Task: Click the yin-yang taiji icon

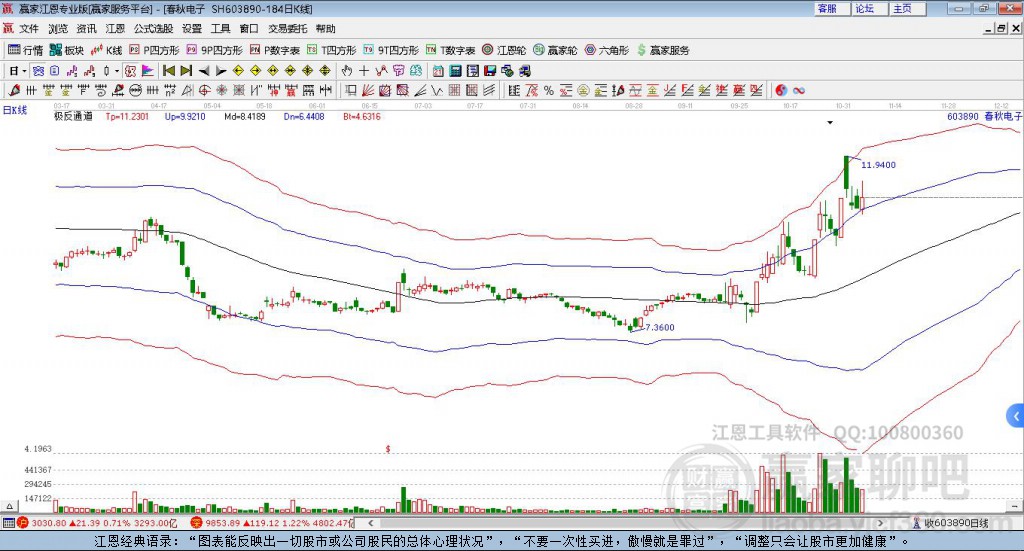Action: click(781, 91)
